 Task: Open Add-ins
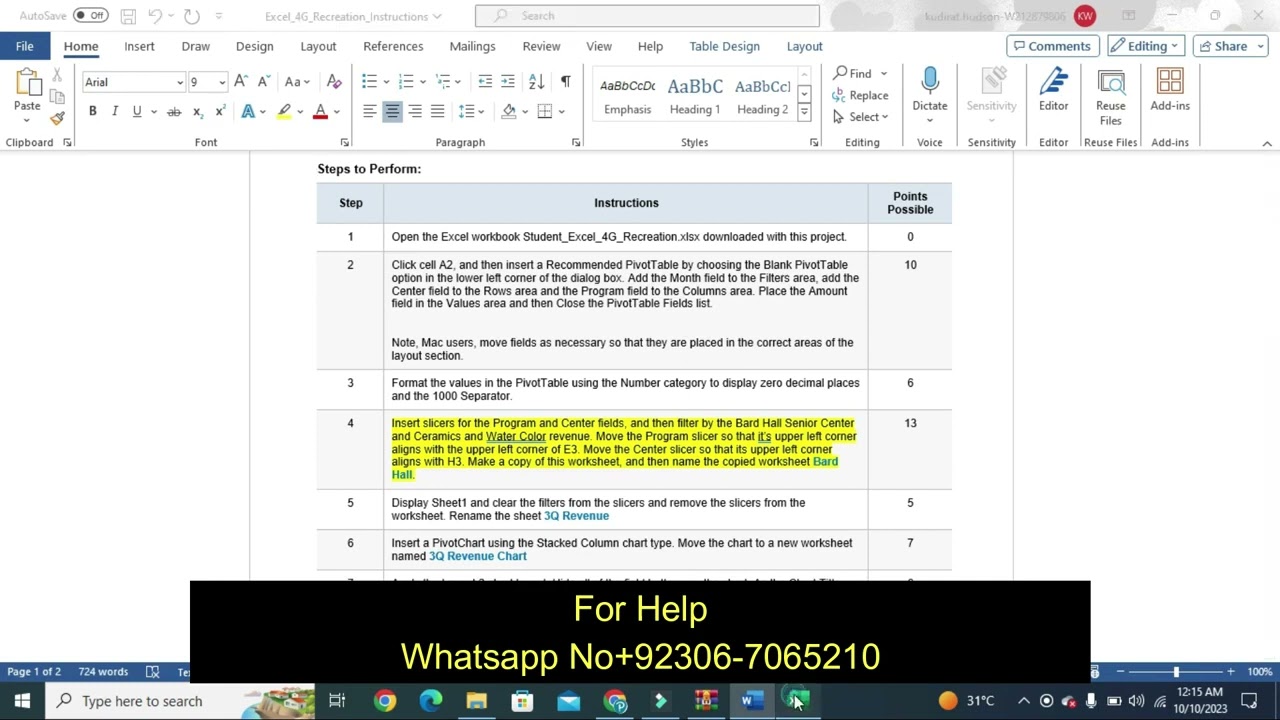tap(1170, 90)
